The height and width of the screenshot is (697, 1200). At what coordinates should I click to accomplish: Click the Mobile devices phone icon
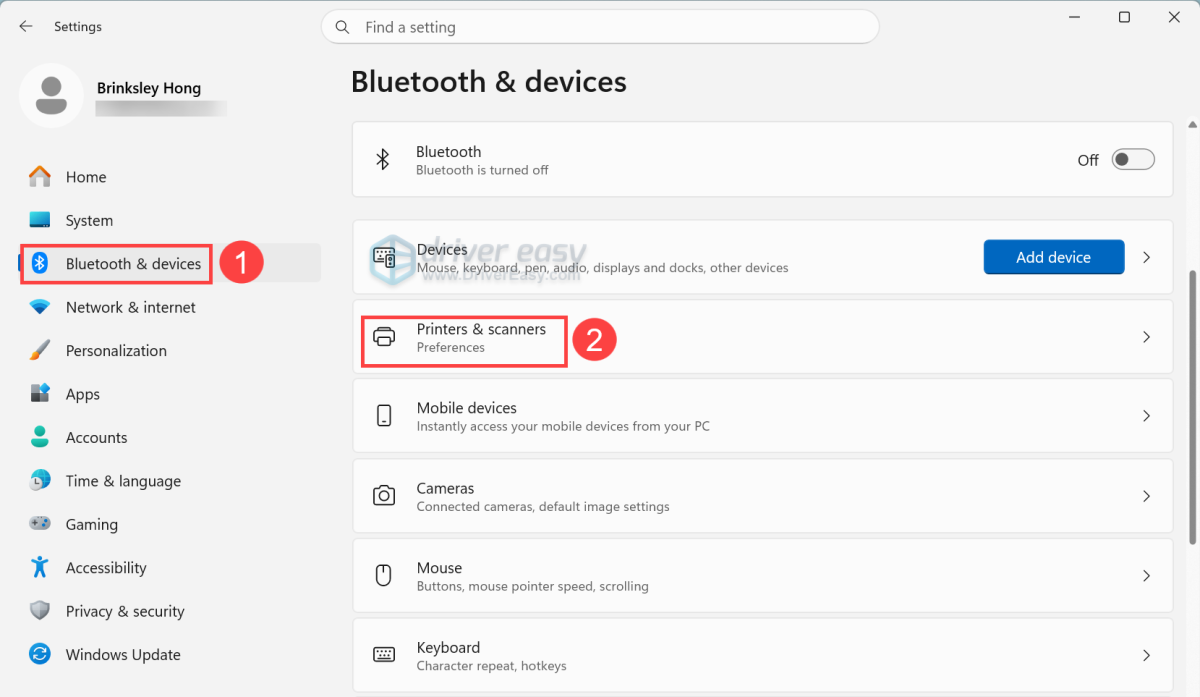coord(384,416)
